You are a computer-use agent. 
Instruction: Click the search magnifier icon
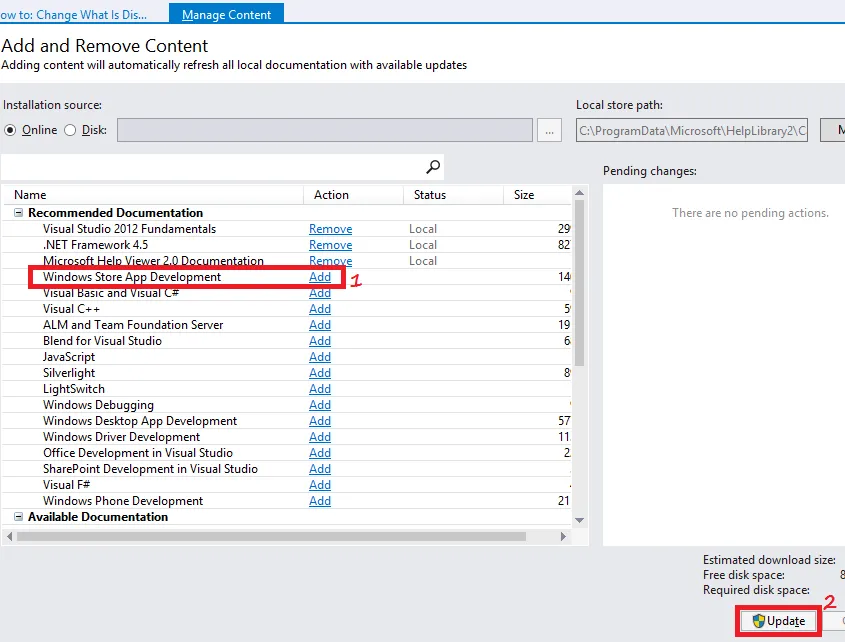pyautogui.click(x=433, y=167)
